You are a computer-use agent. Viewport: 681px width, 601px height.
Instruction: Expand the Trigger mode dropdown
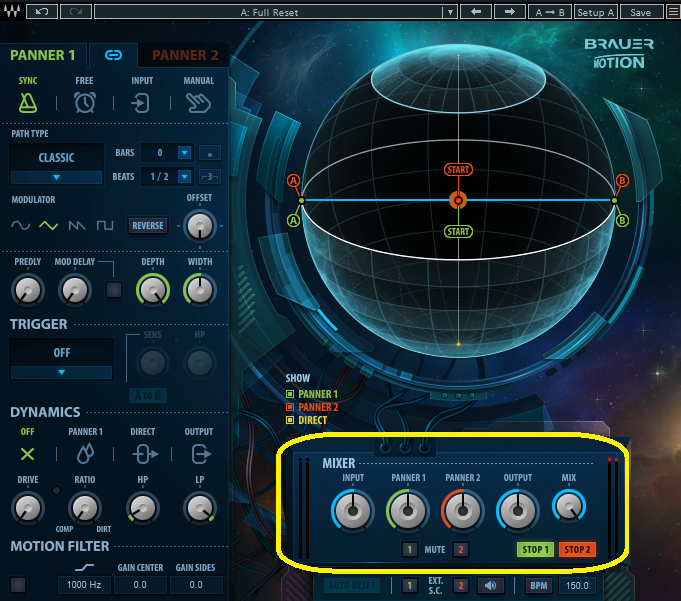coord(61,372)
